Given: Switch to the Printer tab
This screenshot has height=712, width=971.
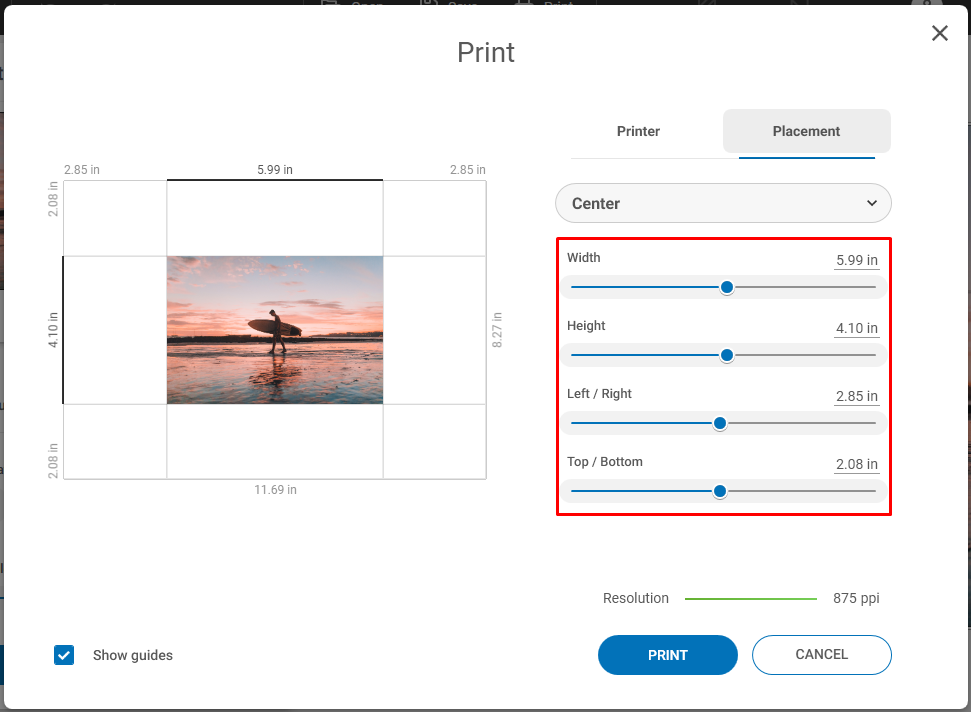Looking at the screenshot, I should 638,131.
